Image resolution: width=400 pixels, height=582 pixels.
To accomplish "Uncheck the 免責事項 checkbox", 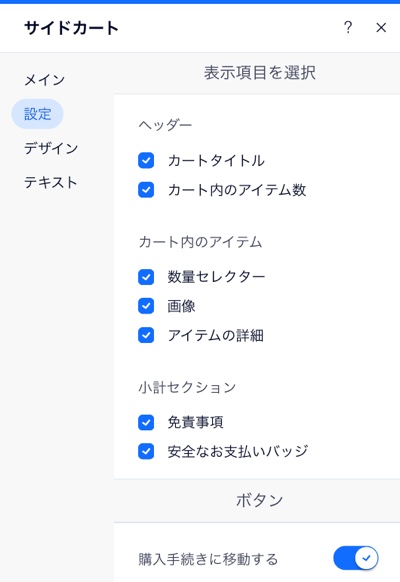I will point(146,422).
